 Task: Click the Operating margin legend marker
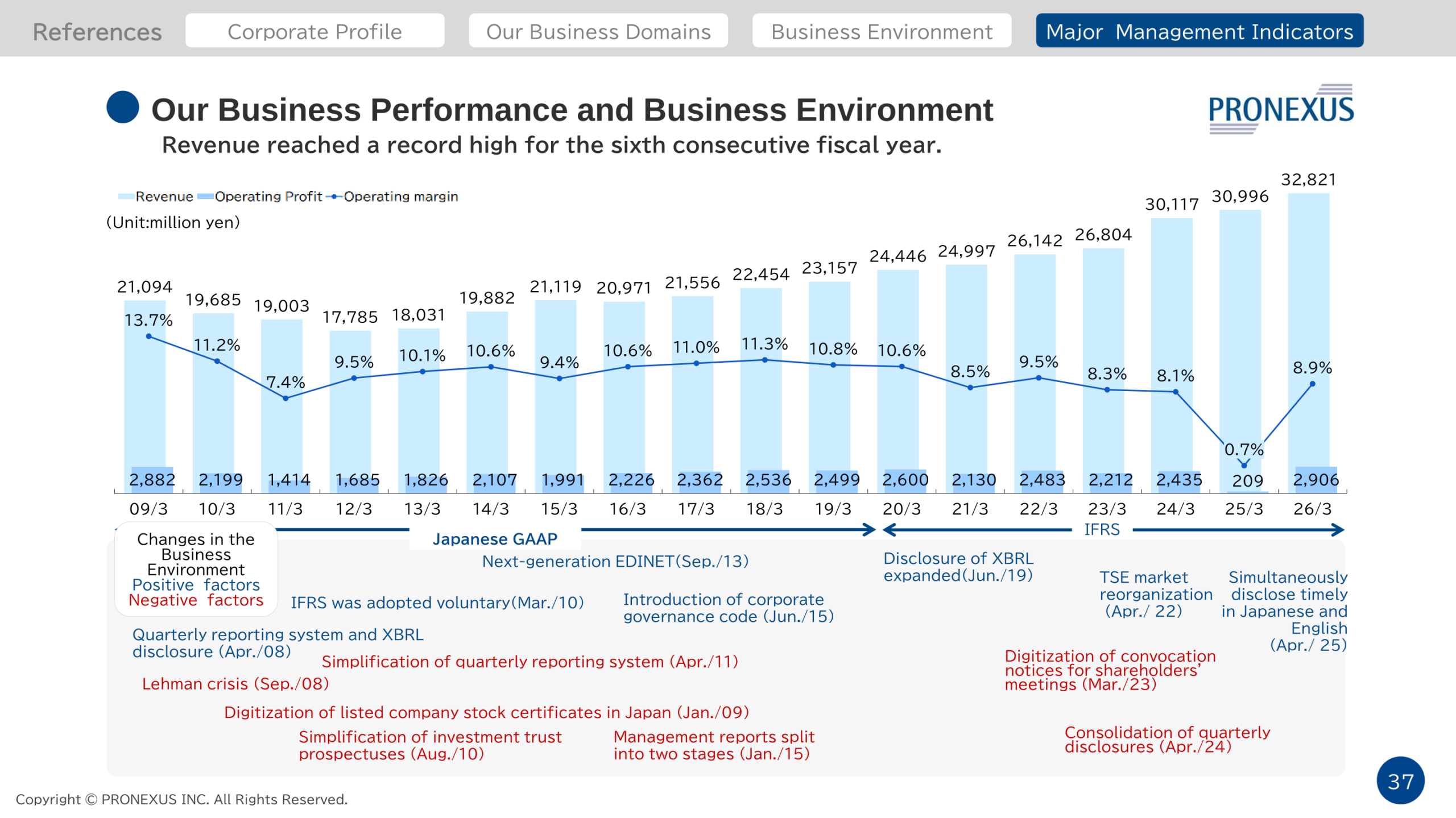(334, 197)
